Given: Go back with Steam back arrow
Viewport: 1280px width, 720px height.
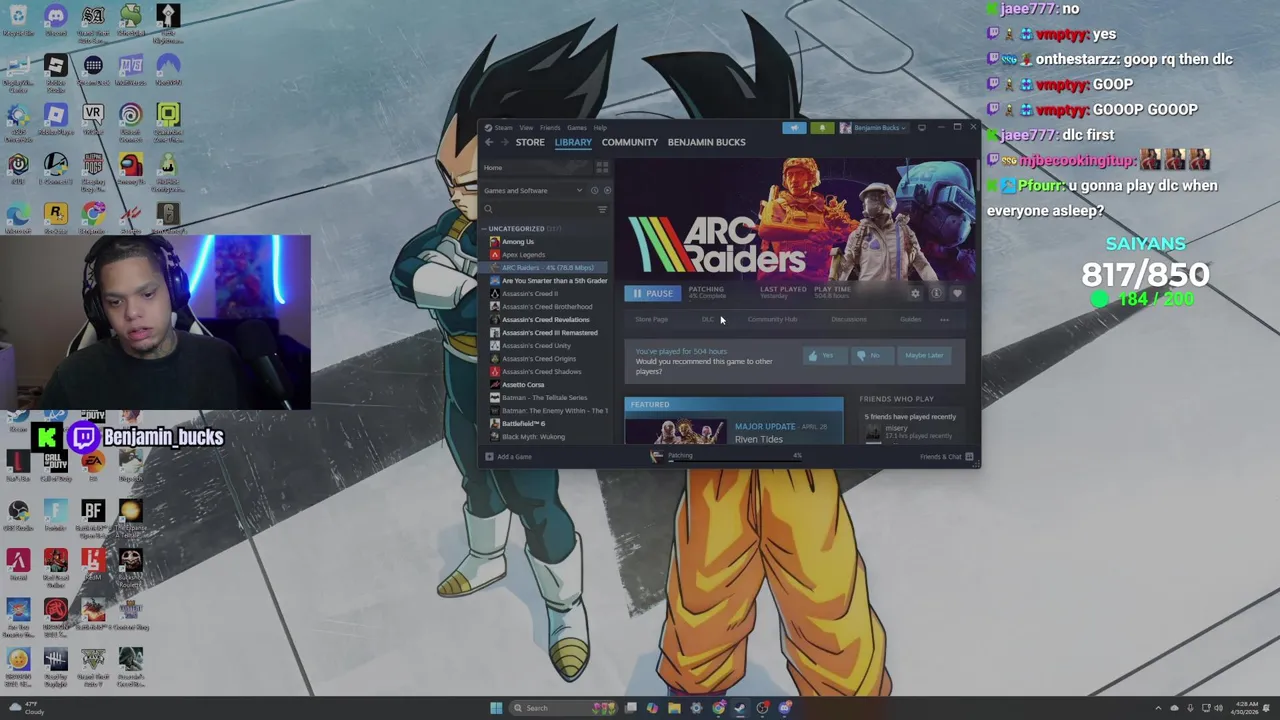Looking at the screenshot, I should pyautogui.click(x=489, y=142).
